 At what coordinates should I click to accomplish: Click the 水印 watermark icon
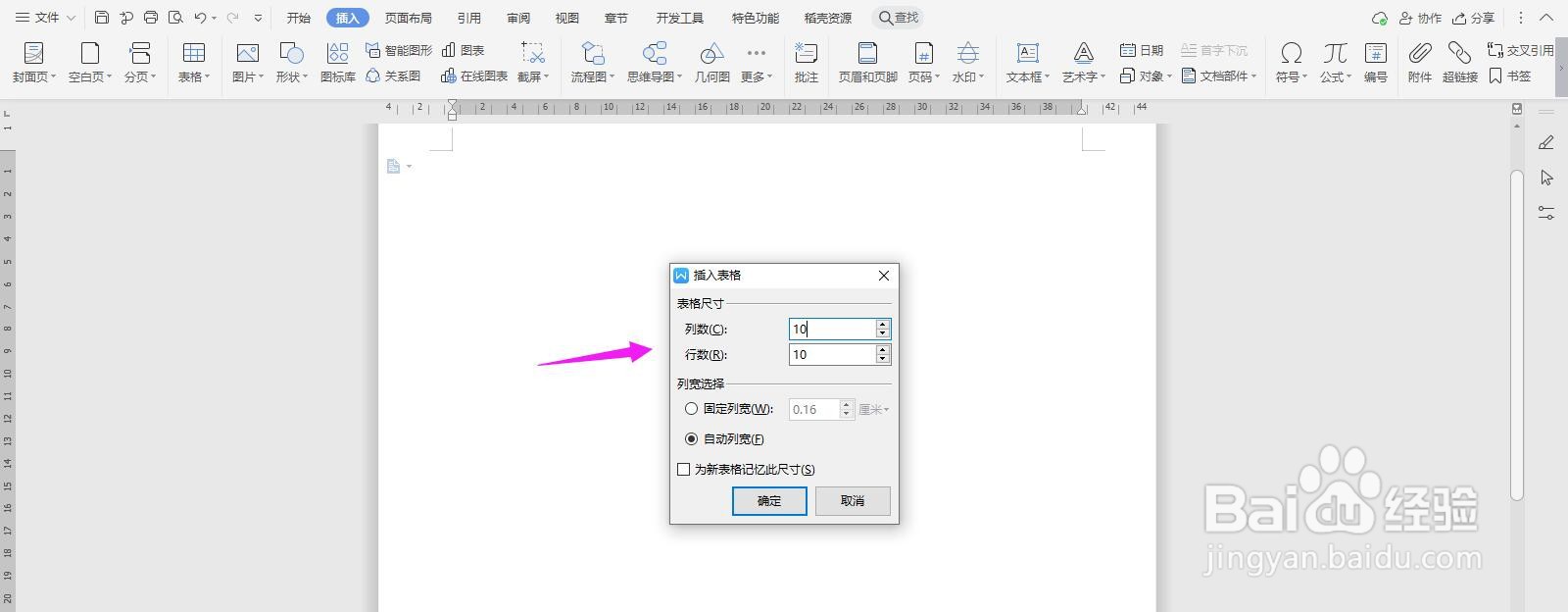pyautogui.click(x=968, y=53)
